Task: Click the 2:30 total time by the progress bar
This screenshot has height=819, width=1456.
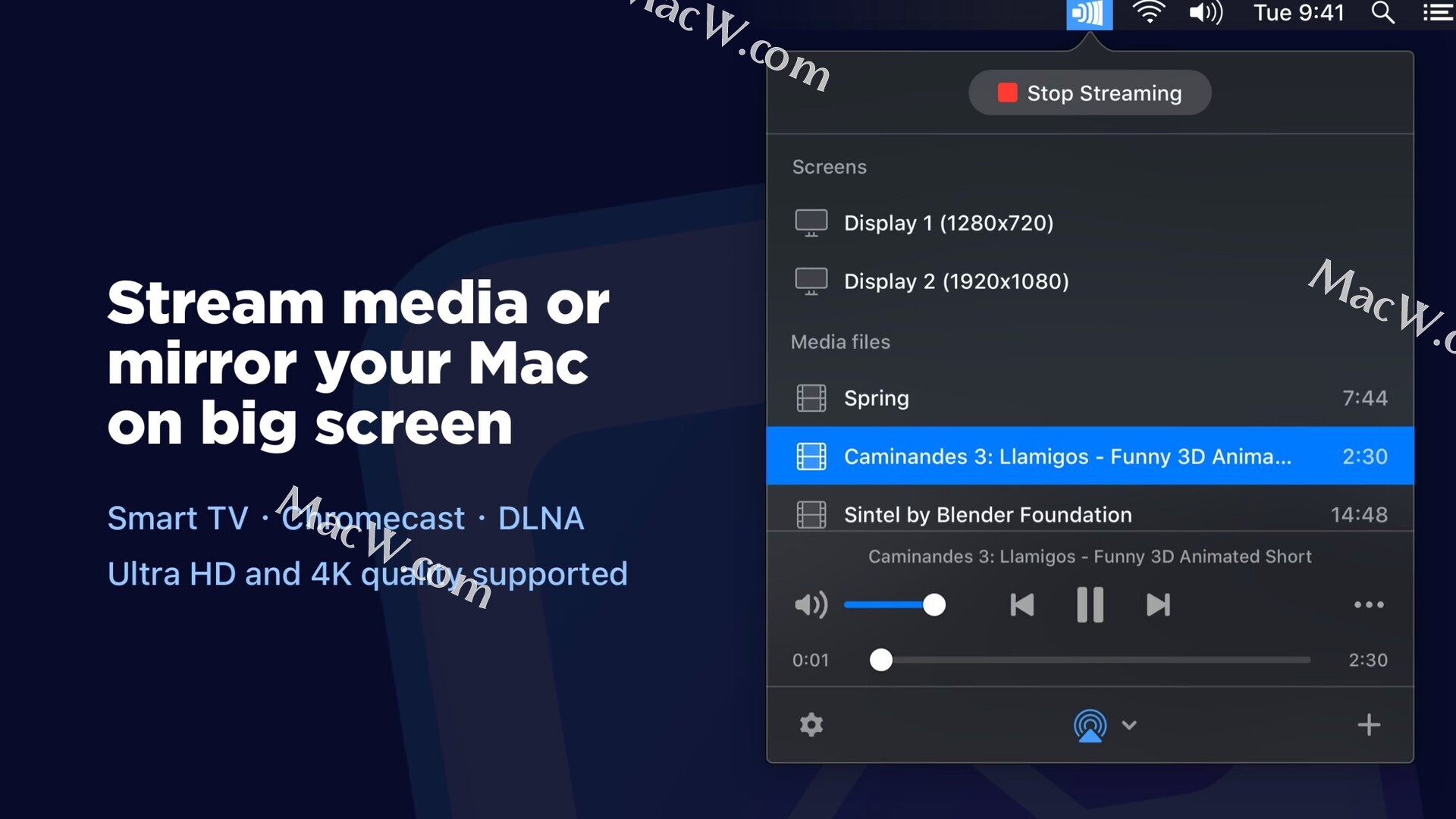Action: click(1368, 660)
